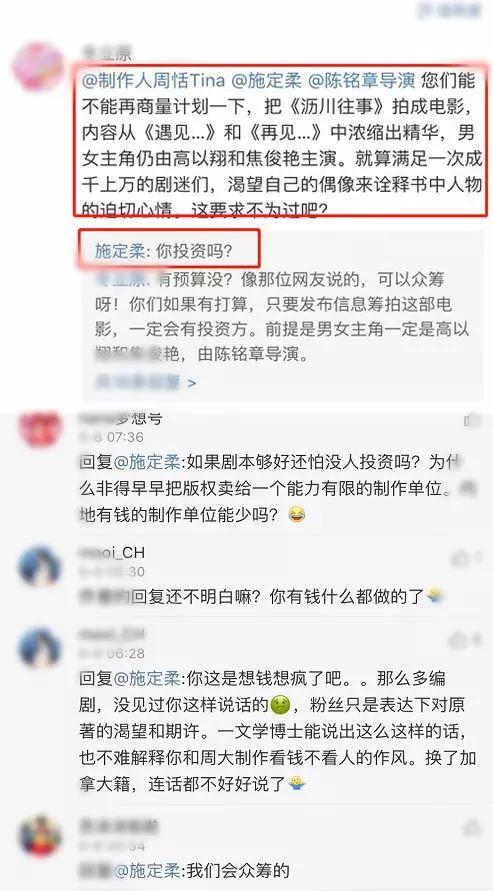Click @施定柔 in the '想钱想疯了' reply
Image resolution: width=493 pixels, height=891 pixels.
tap(147, 678)
